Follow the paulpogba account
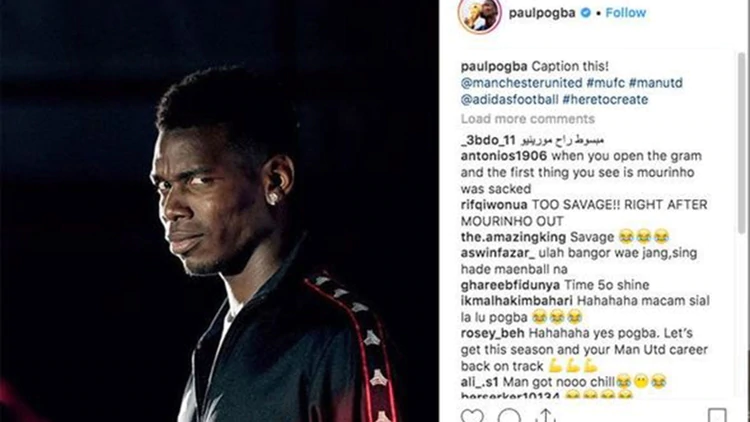Image resolution: width=750 pixels, height=422 pixels. [626, 13]
